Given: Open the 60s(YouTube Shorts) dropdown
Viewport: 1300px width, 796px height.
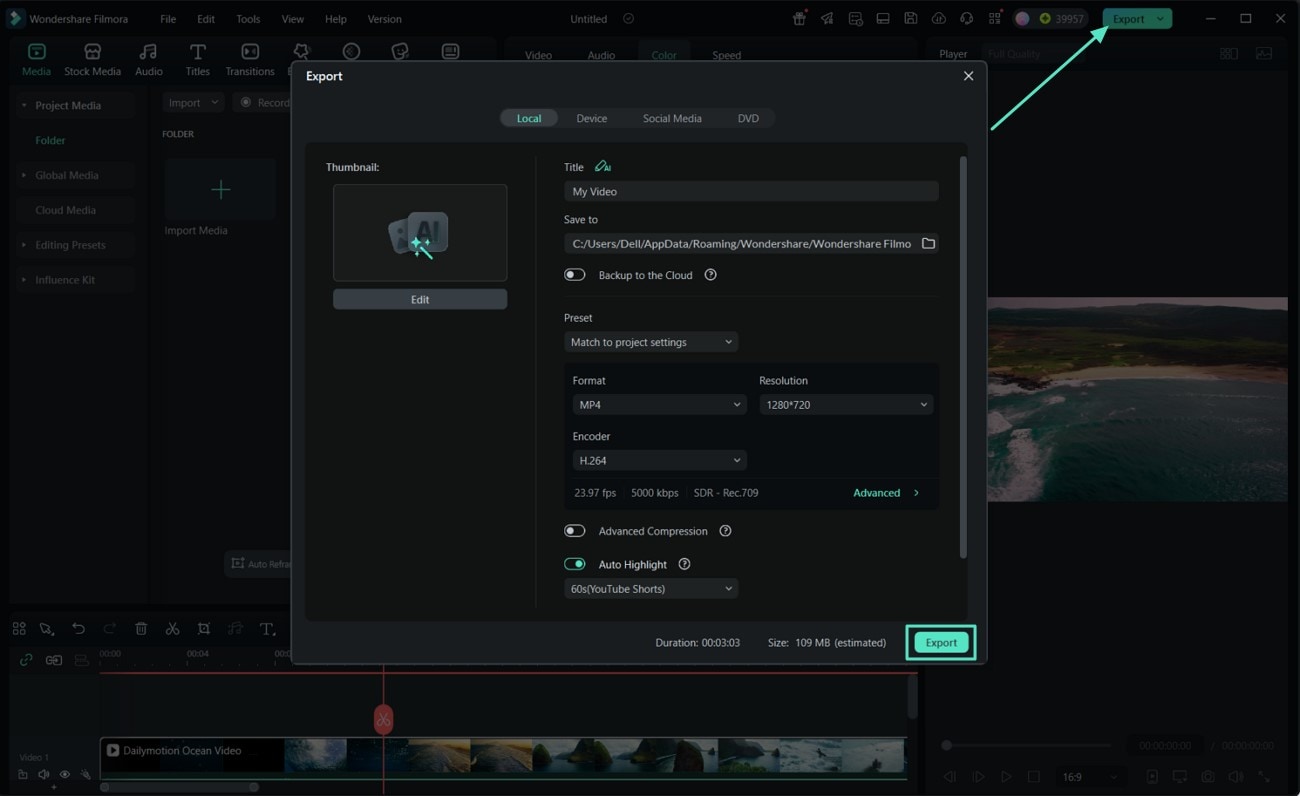Looking at the screenshot, I should pyautogui.click(x=651, y=589).
